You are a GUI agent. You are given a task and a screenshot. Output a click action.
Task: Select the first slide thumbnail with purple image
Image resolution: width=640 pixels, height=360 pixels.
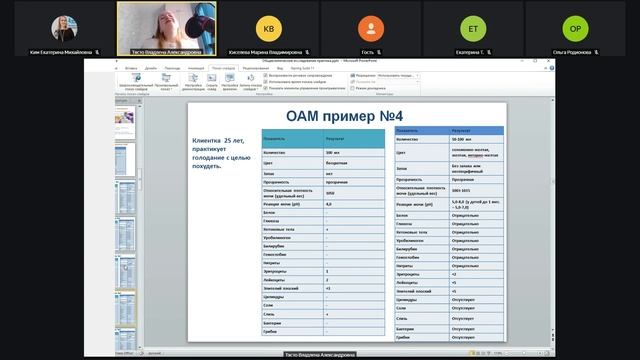click(x=125, y=122)
